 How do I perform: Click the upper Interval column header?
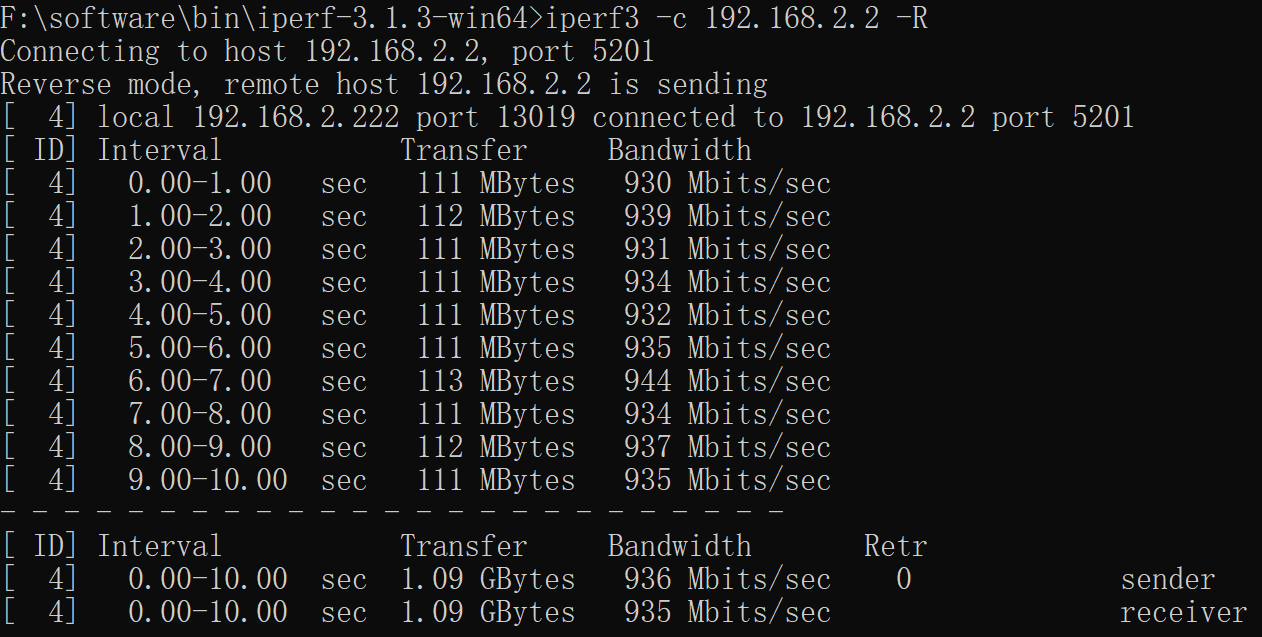tap(159, 150)
